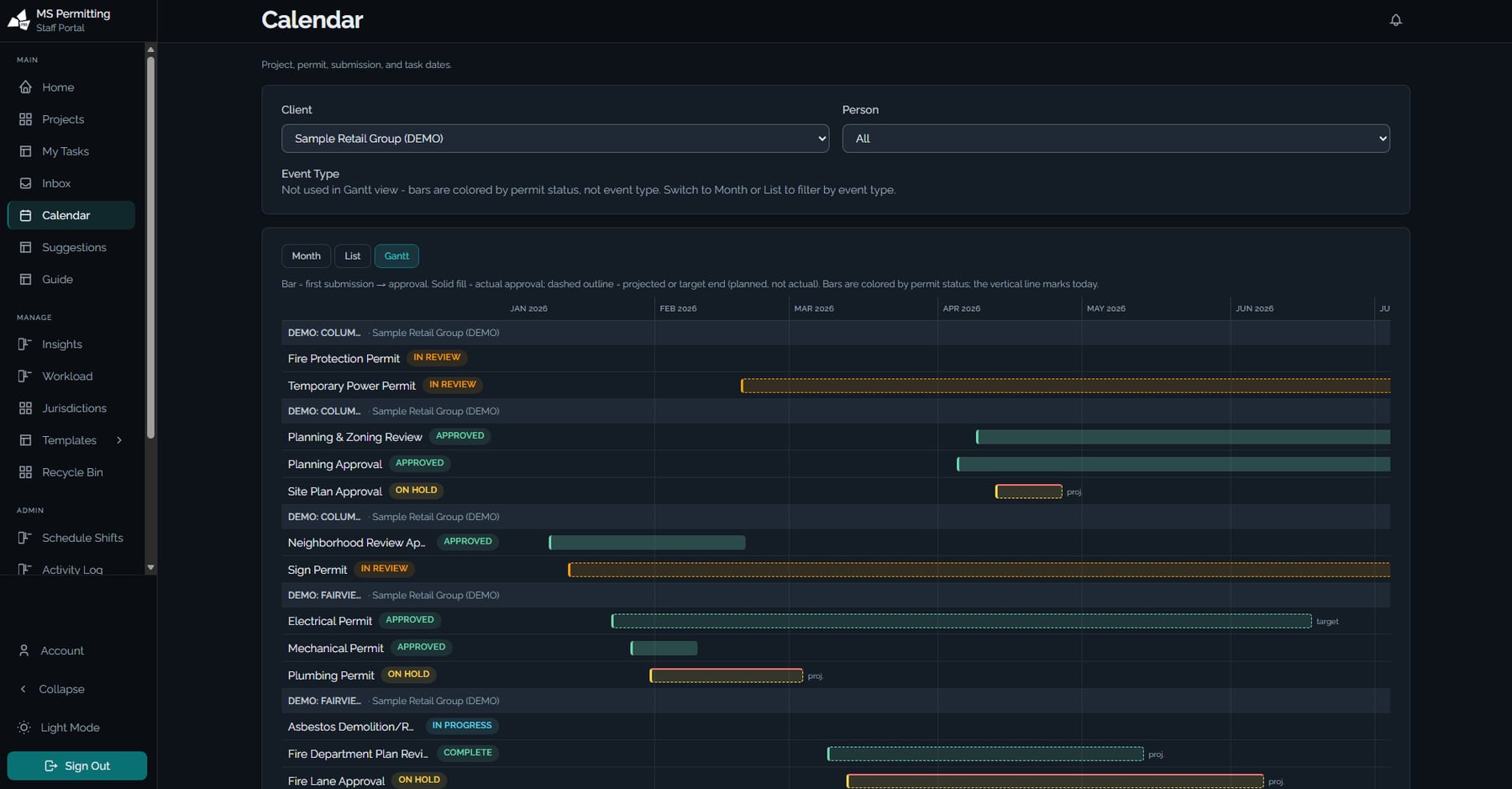Viewport: 1512px width, 789px height.
Task: Click the ON HOLD badge on Plumbing Permit
Action: [408, 675]
